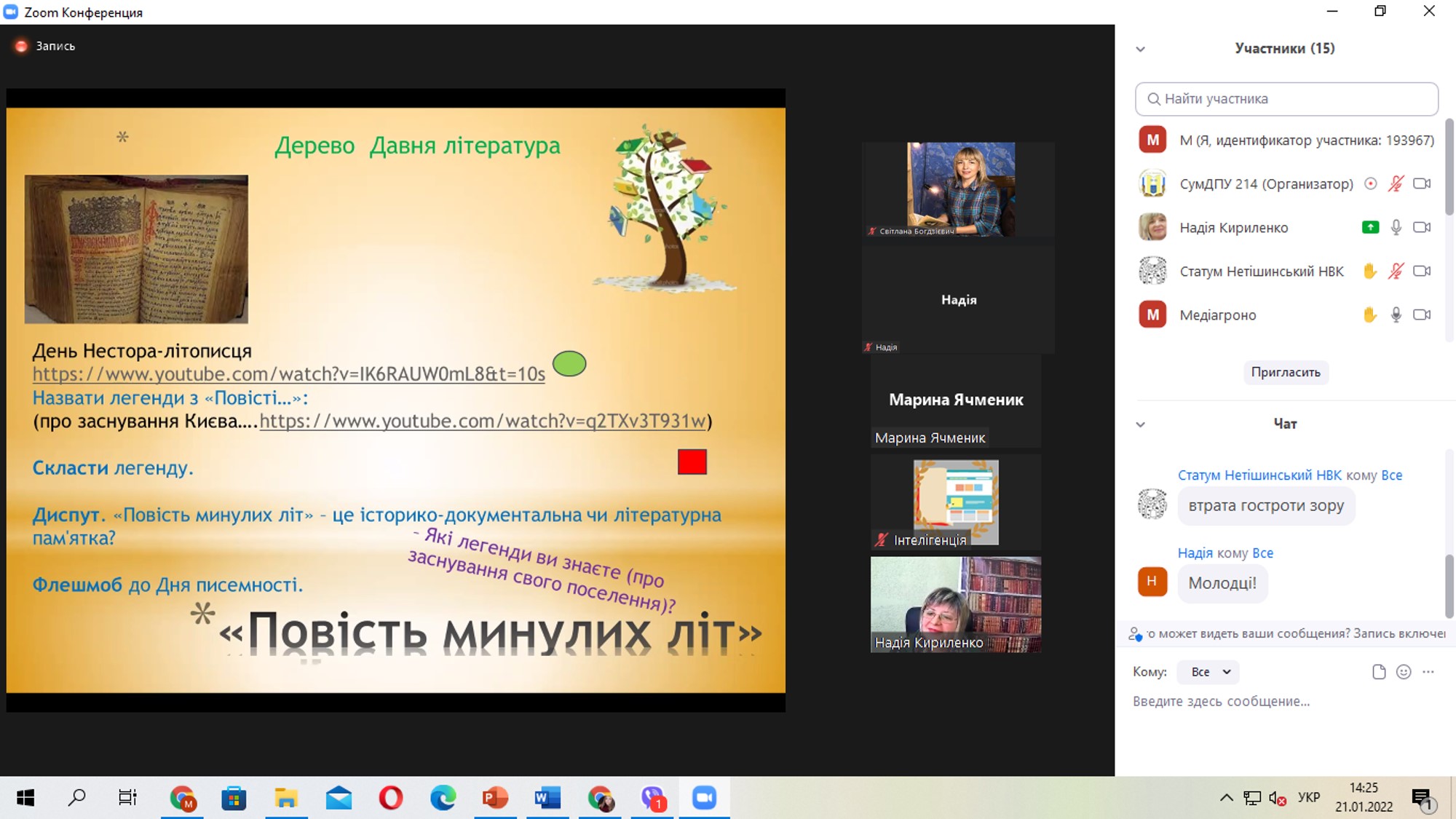Open the first YouTube link about Нестор
The height and width of the screenshot is (819, 1456).
(x=288, y=374)
